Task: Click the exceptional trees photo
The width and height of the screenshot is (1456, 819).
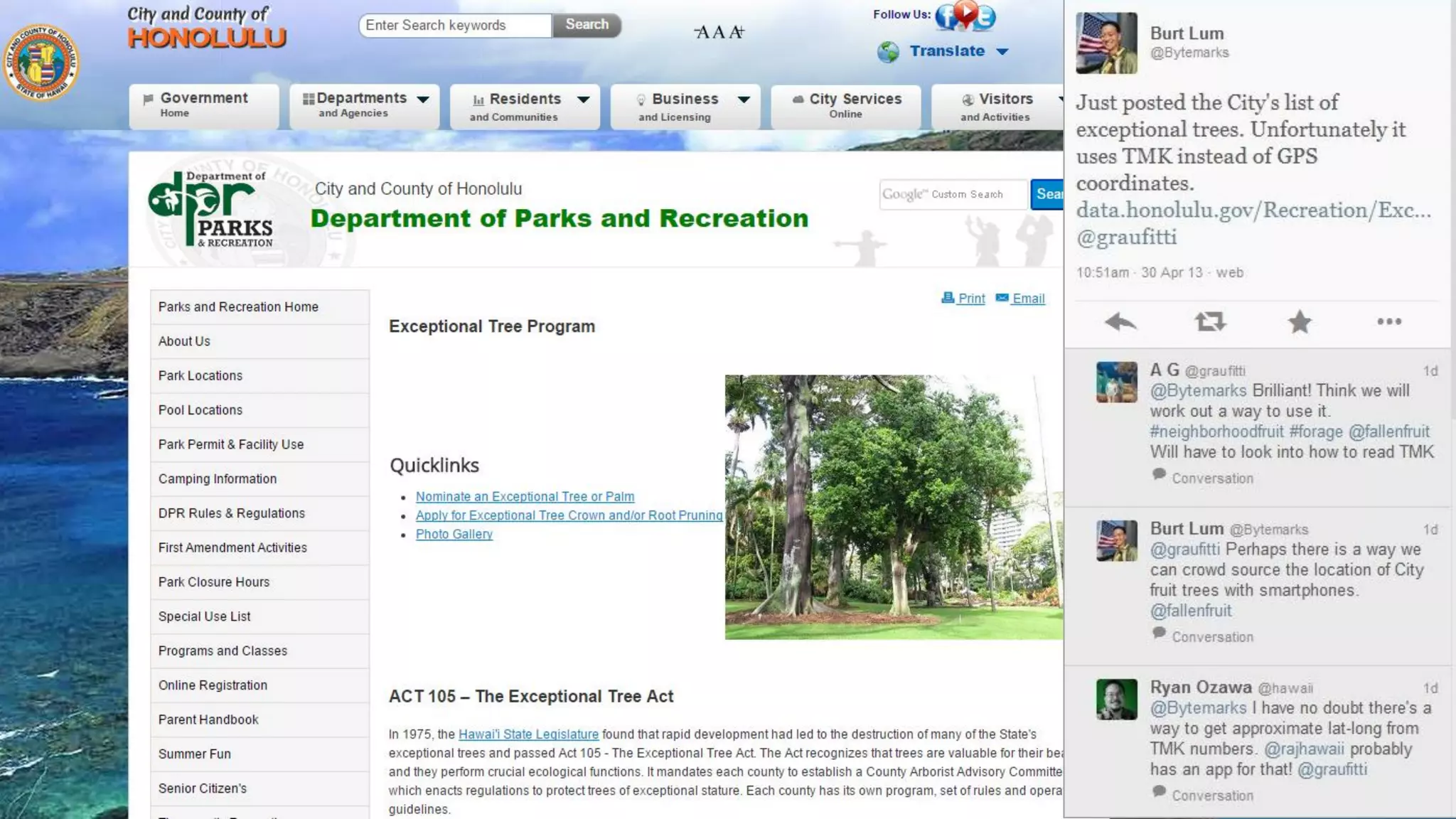Action: [x=893, y=506]
